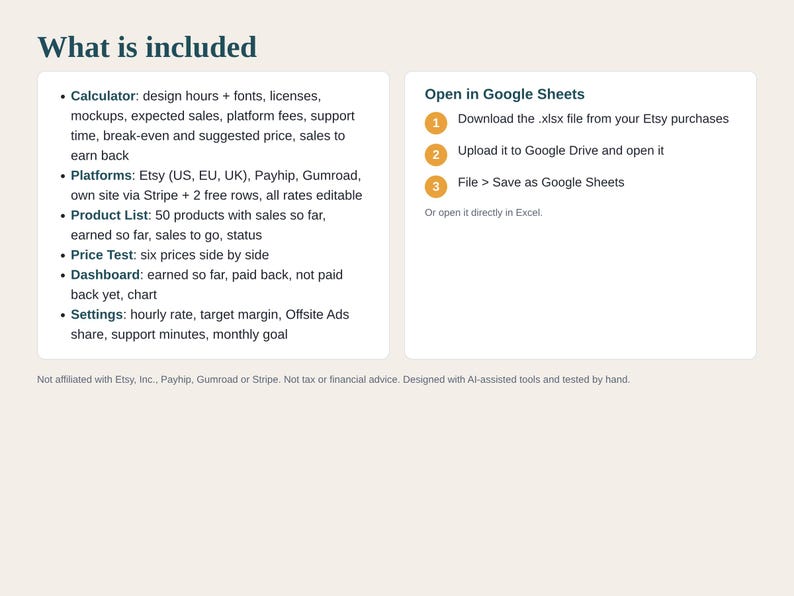Click 'six prices side by side' text
The image size is (794, 596).
pos(205,255)
